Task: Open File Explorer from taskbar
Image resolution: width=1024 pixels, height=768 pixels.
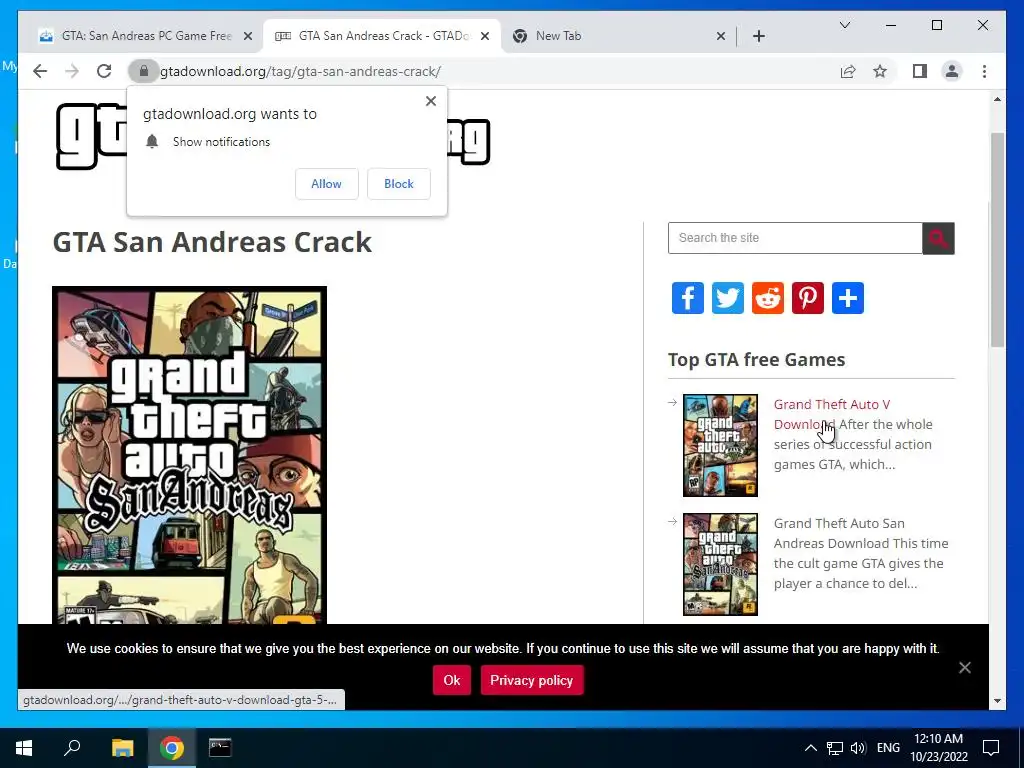Action: (122, 748)
